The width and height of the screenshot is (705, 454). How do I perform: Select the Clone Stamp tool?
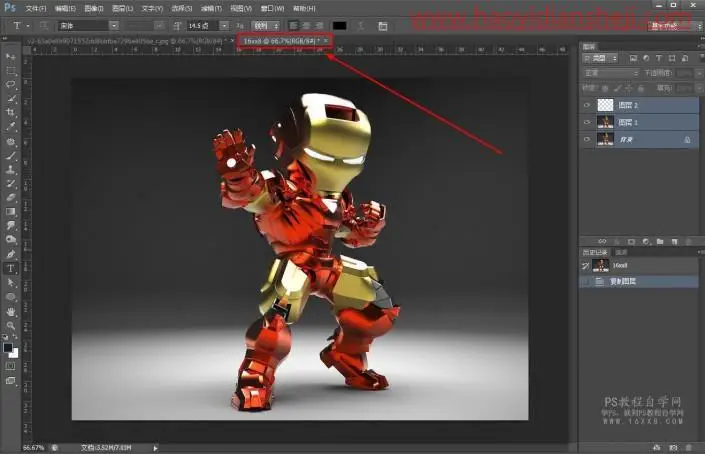(11, 169)
